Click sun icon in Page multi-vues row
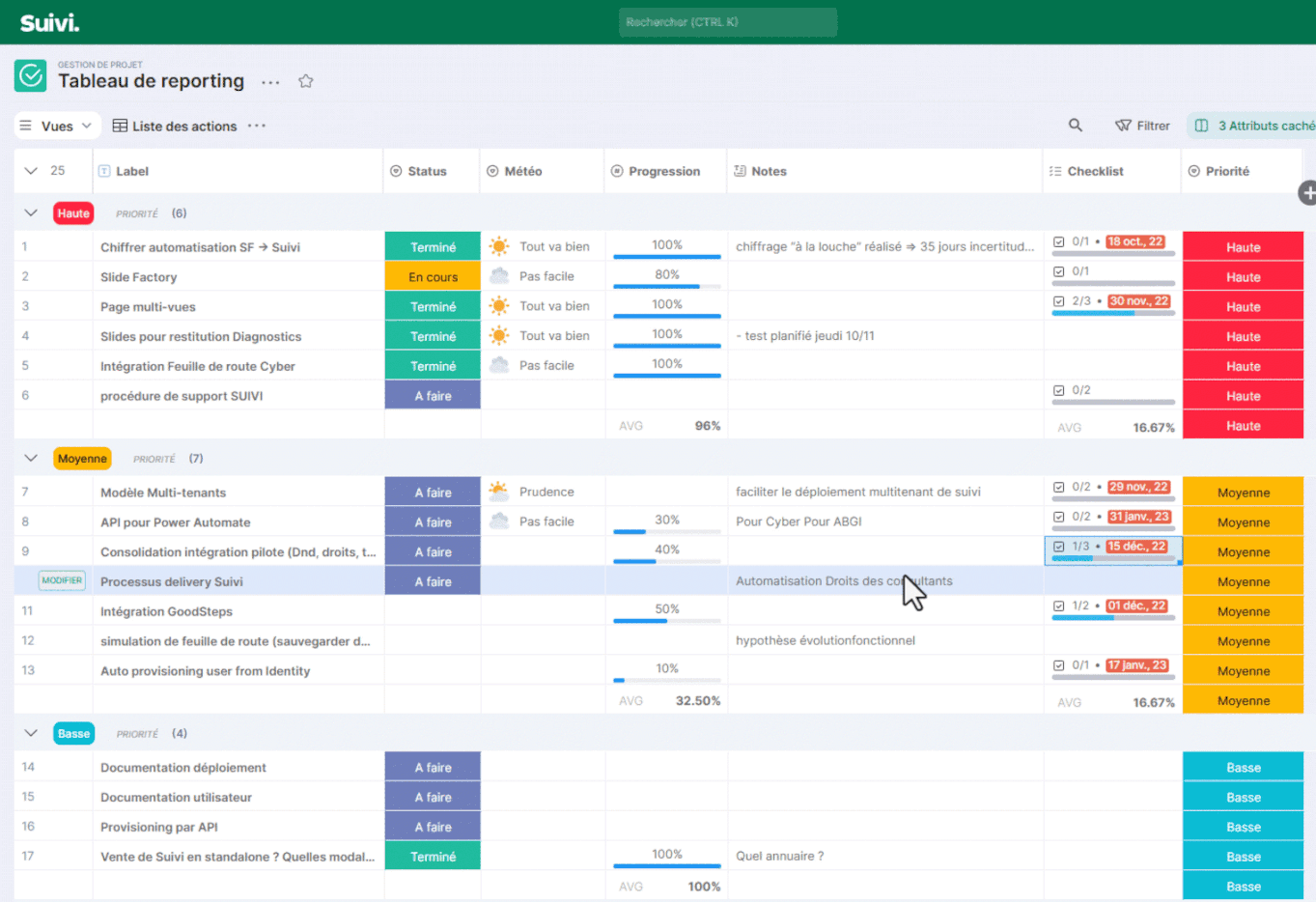 click(x=499, y=306)
